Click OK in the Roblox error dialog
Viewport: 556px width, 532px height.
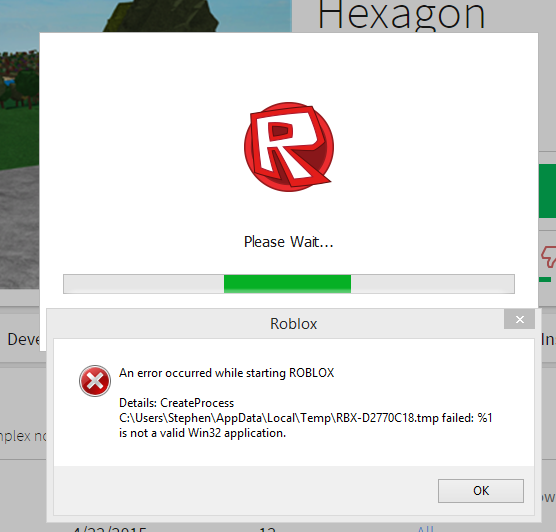[x=480, y=491]
